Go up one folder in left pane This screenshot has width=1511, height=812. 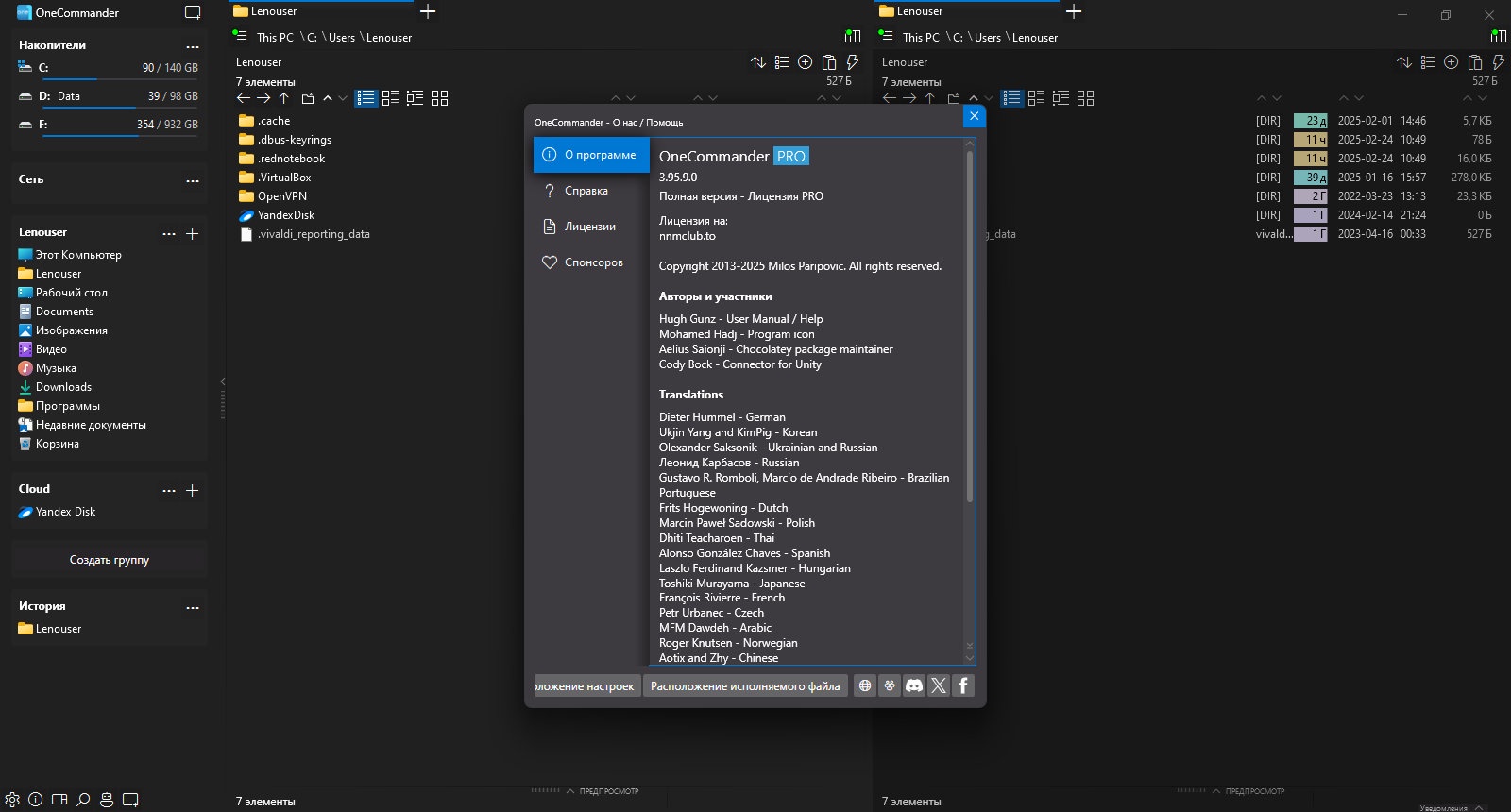284,98
